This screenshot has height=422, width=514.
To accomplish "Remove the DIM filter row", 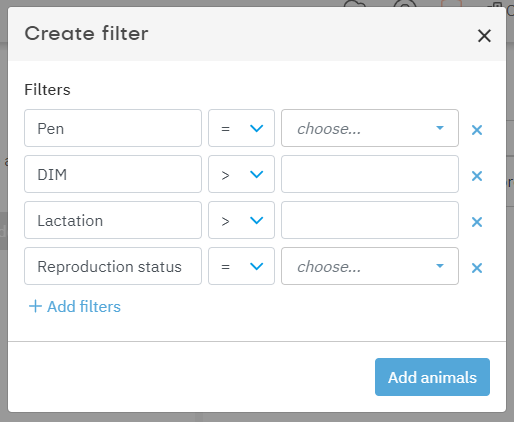I will coord(477,176).
